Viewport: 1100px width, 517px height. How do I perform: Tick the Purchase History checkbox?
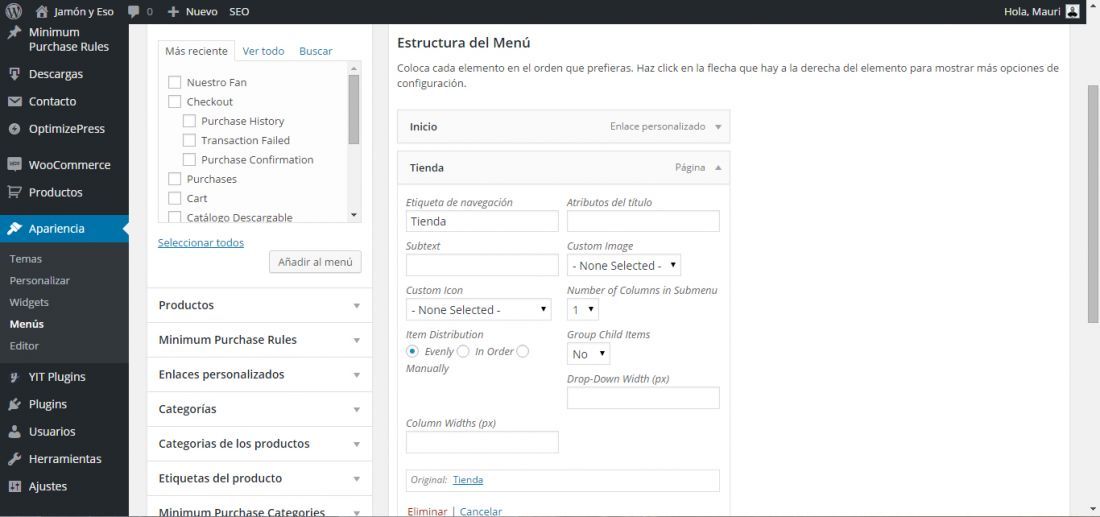[x=189, y=121]
